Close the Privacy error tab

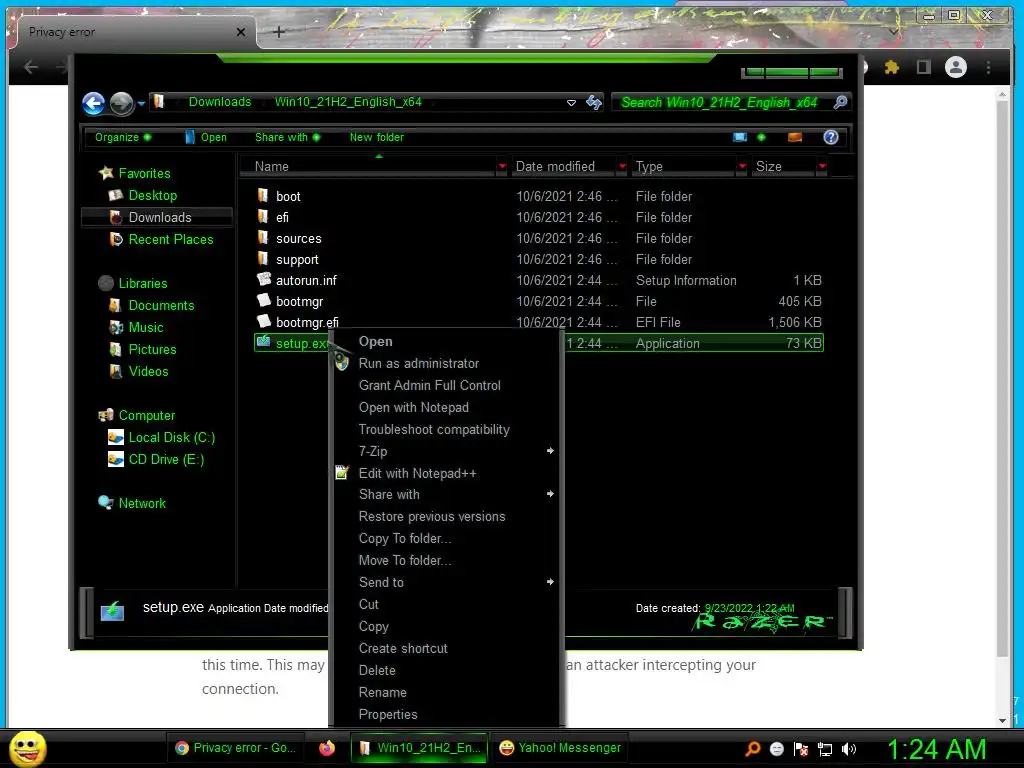(241, 32)
